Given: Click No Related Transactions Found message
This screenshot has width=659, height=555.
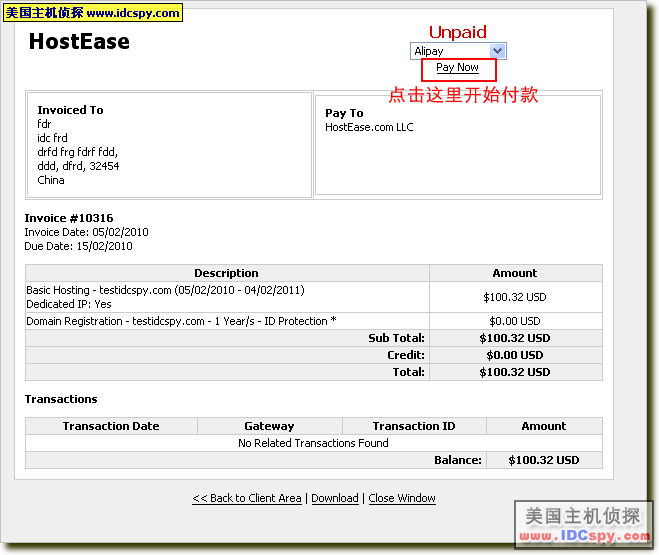Looking at the screenshot, I should pos(313,443).
